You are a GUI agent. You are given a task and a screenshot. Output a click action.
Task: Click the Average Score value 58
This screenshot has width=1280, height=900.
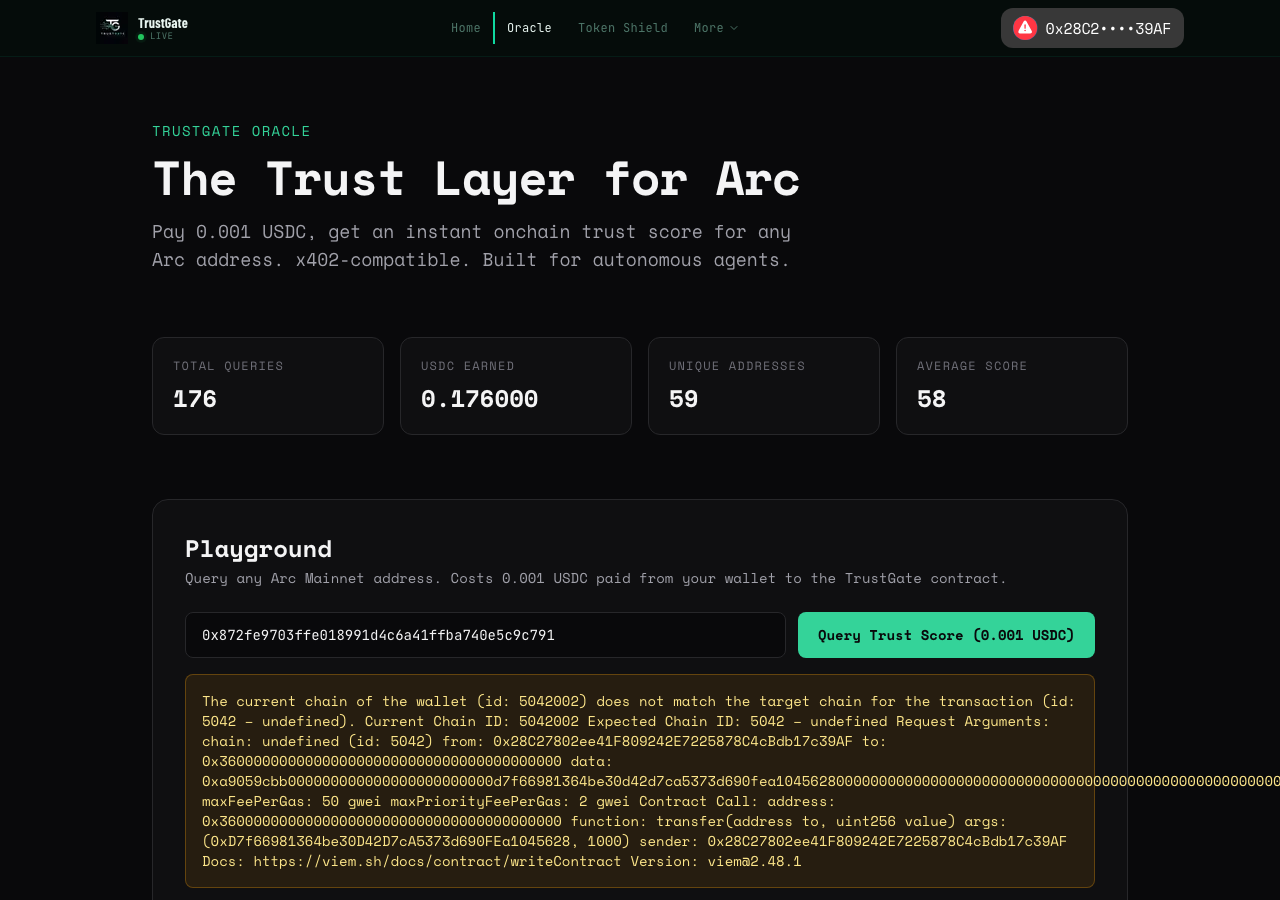(932, 399)
